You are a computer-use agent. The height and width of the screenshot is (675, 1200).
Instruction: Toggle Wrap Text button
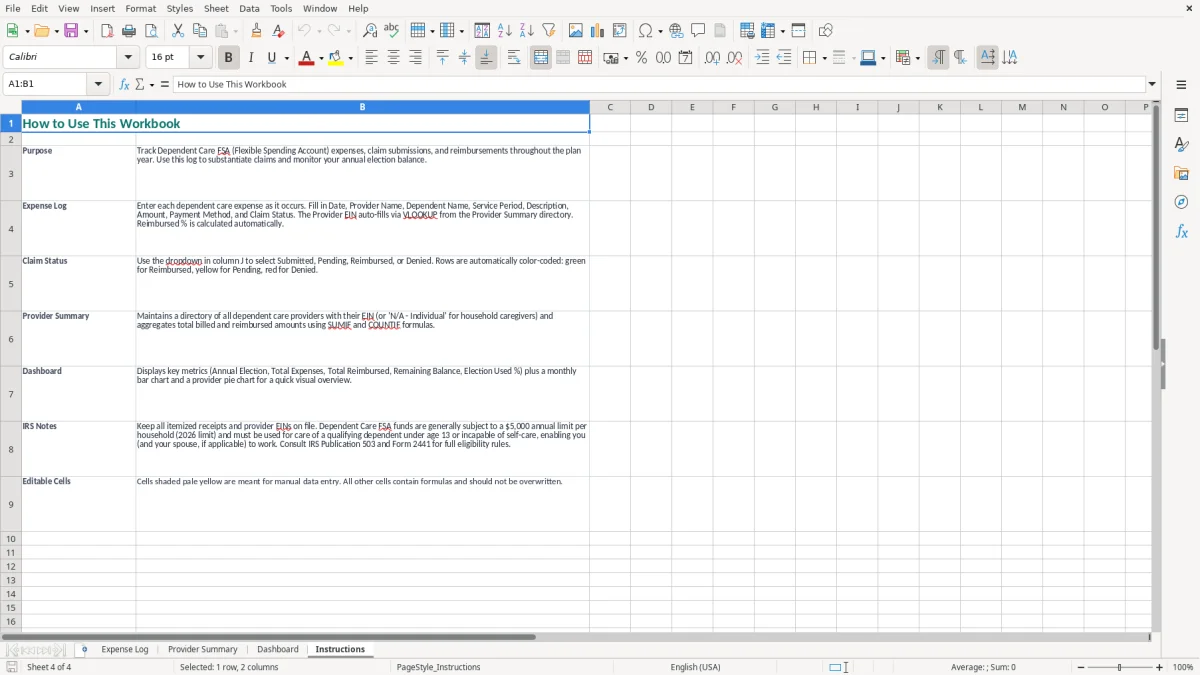[514, 58]
